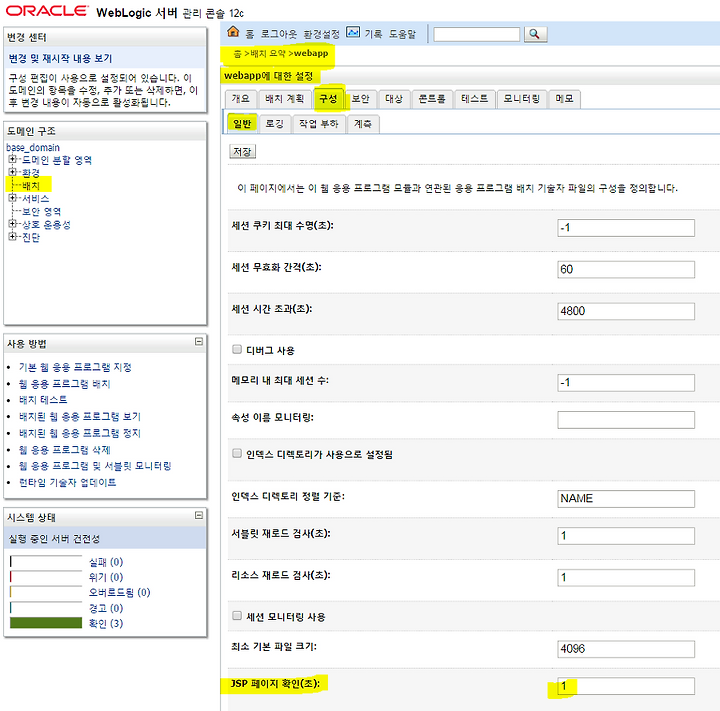Switch to the 대상 tab
The height and width of the screenshot is (711, 720).
(394, 99)
